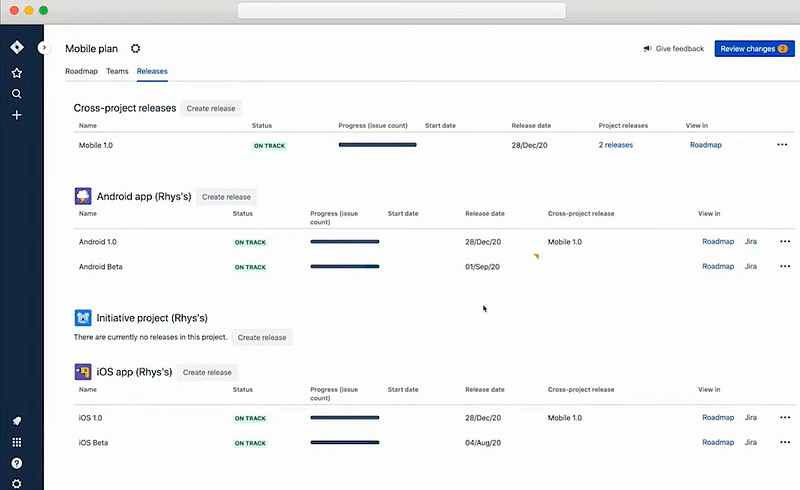Switch to the Teams tab

(117, 71)
